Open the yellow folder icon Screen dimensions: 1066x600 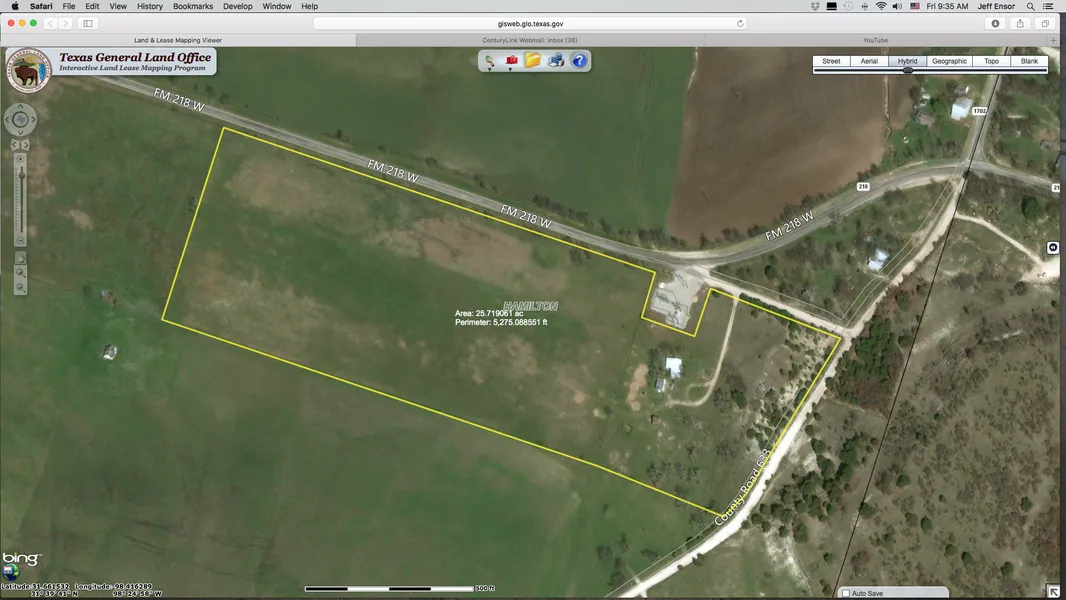click(533, 61)
